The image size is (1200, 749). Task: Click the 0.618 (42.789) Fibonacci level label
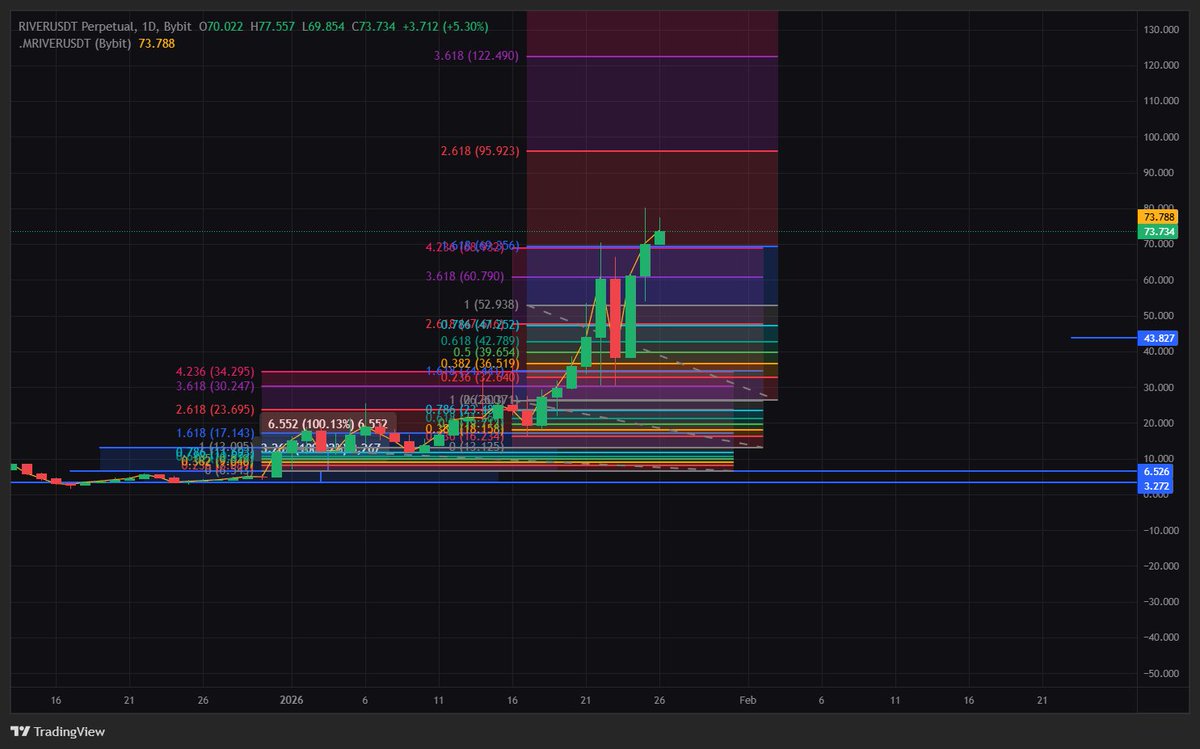479,341
